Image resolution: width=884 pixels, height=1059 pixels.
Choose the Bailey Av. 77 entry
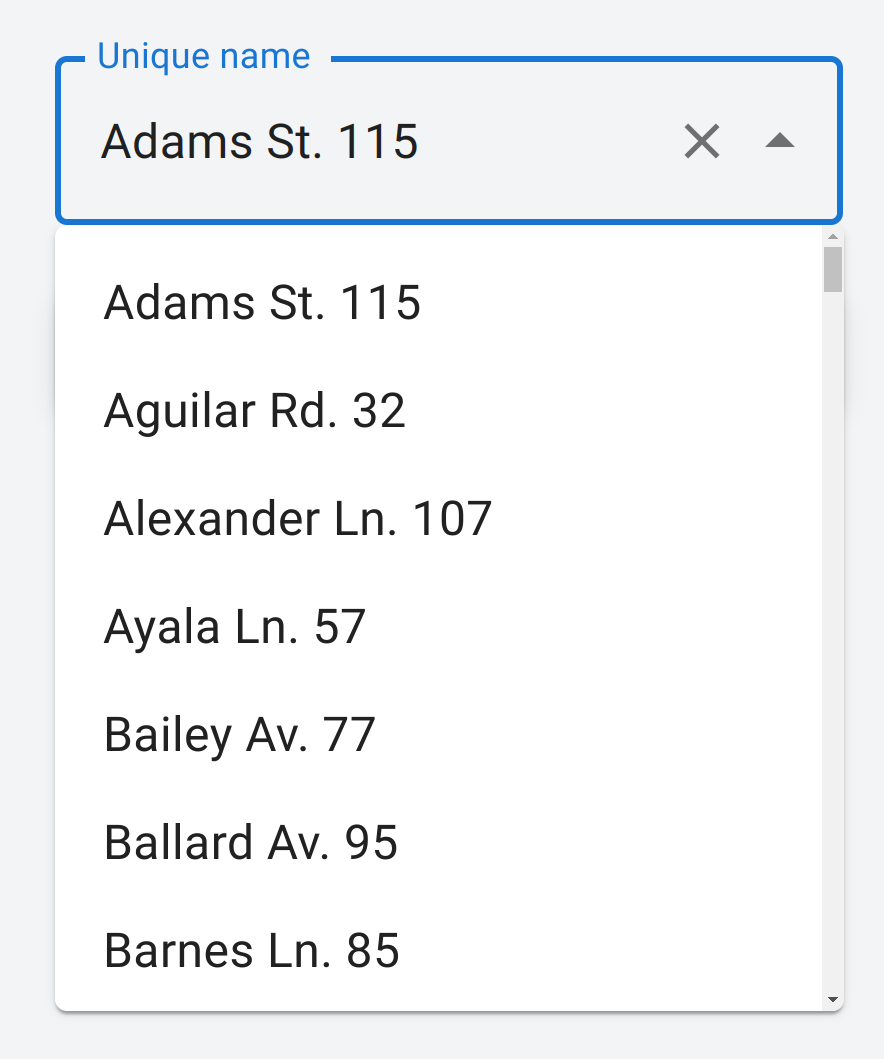pyautogui.click(x=239, y=735)
